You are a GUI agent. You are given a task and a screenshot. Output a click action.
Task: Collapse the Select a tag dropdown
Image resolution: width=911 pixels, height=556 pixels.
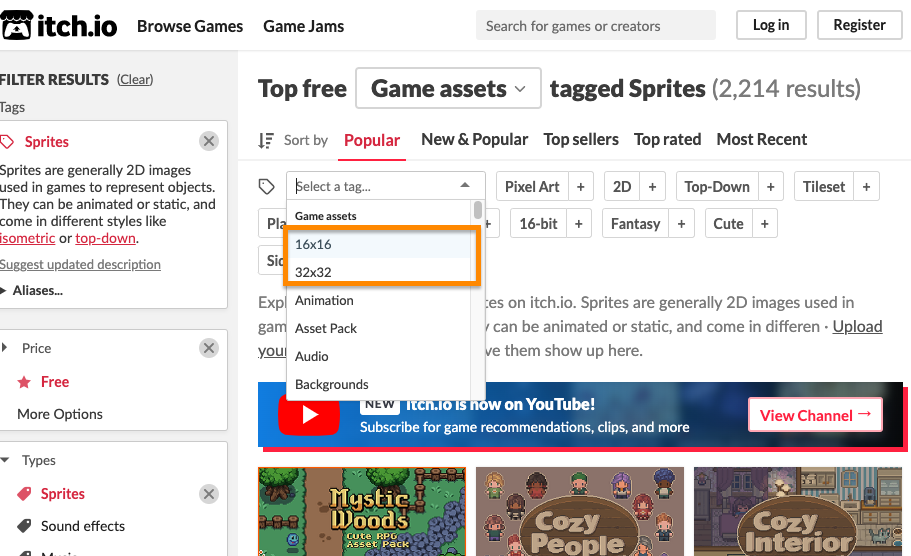point(465,186)
